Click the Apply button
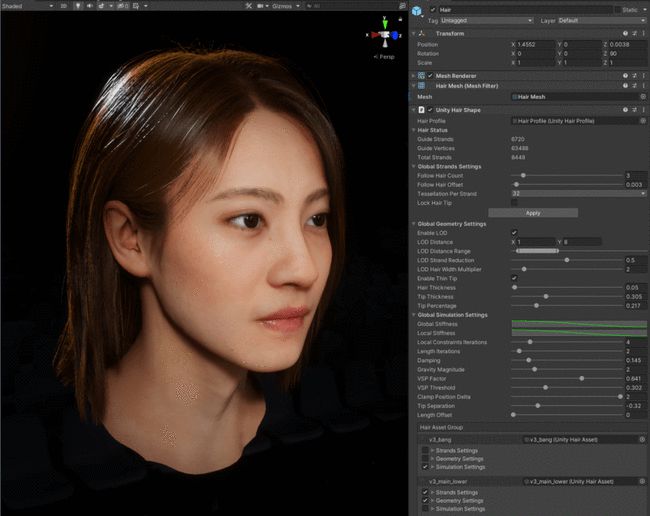The height and width of the screenshot is (516, 650). [x=532, y=213]
